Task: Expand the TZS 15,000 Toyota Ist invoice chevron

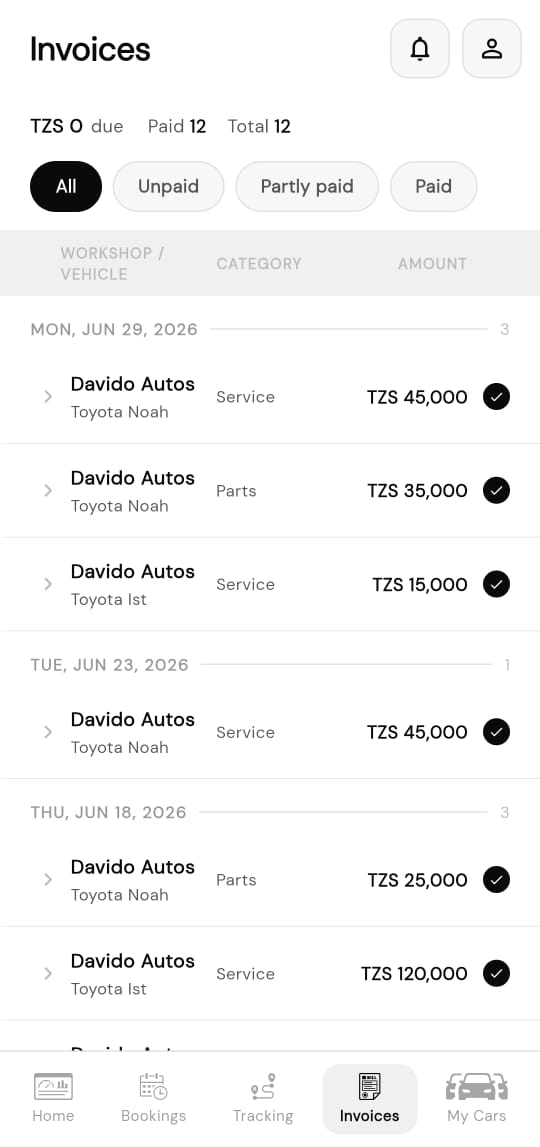Action: (x=48, y=584)
